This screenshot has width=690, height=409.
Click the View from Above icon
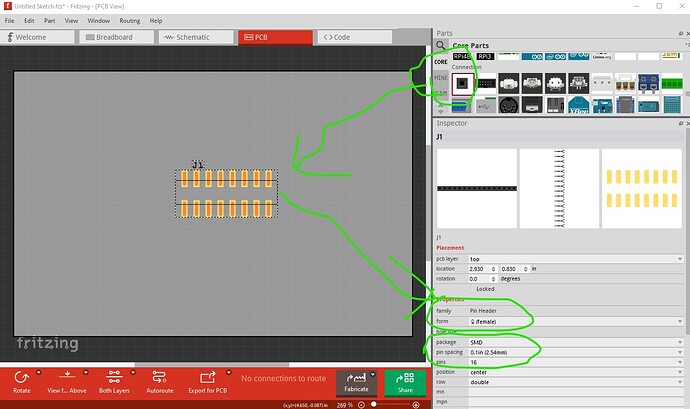[x=67, y=376]
